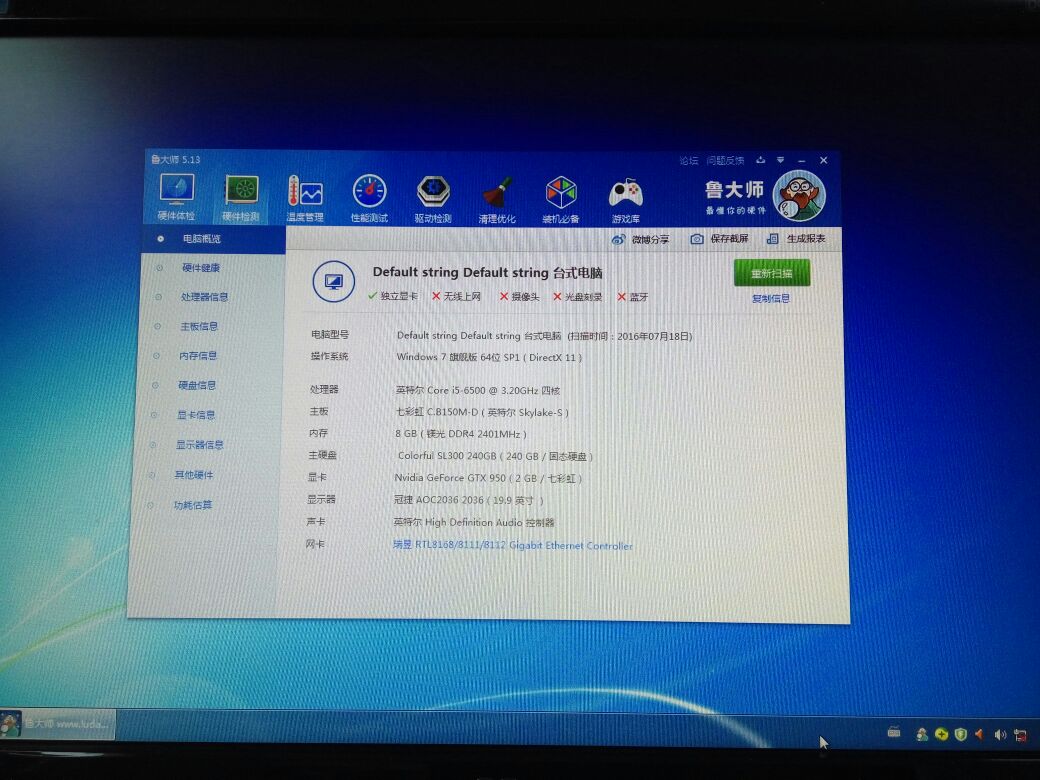The width and height of the screenshot is (1040, 780).
Task: Click the report icon for 生成报表
Action: click(x=773, y=239)
